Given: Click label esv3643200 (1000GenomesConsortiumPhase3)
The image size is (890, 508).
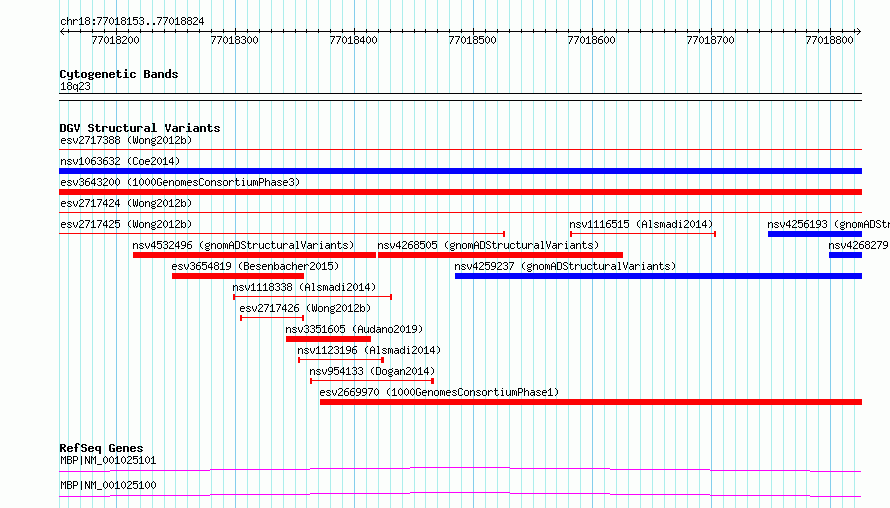Looking at the screenshot, I should (180, 182).
